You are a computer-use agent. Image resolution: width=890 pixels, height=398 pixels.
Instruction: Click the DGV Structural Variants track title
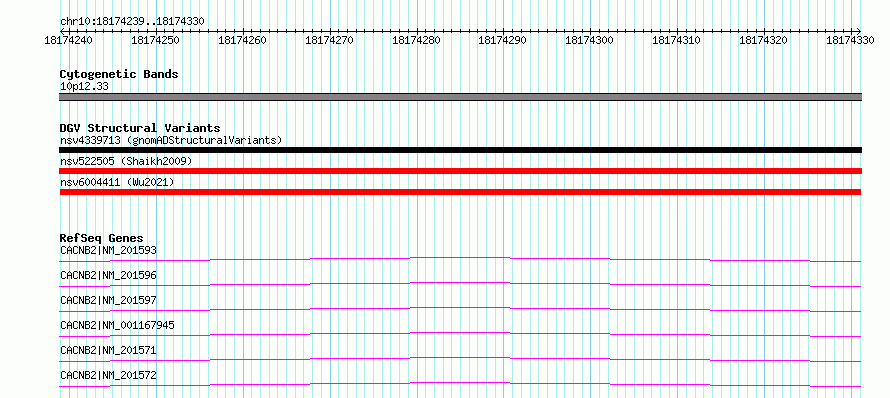click(140, 128)
